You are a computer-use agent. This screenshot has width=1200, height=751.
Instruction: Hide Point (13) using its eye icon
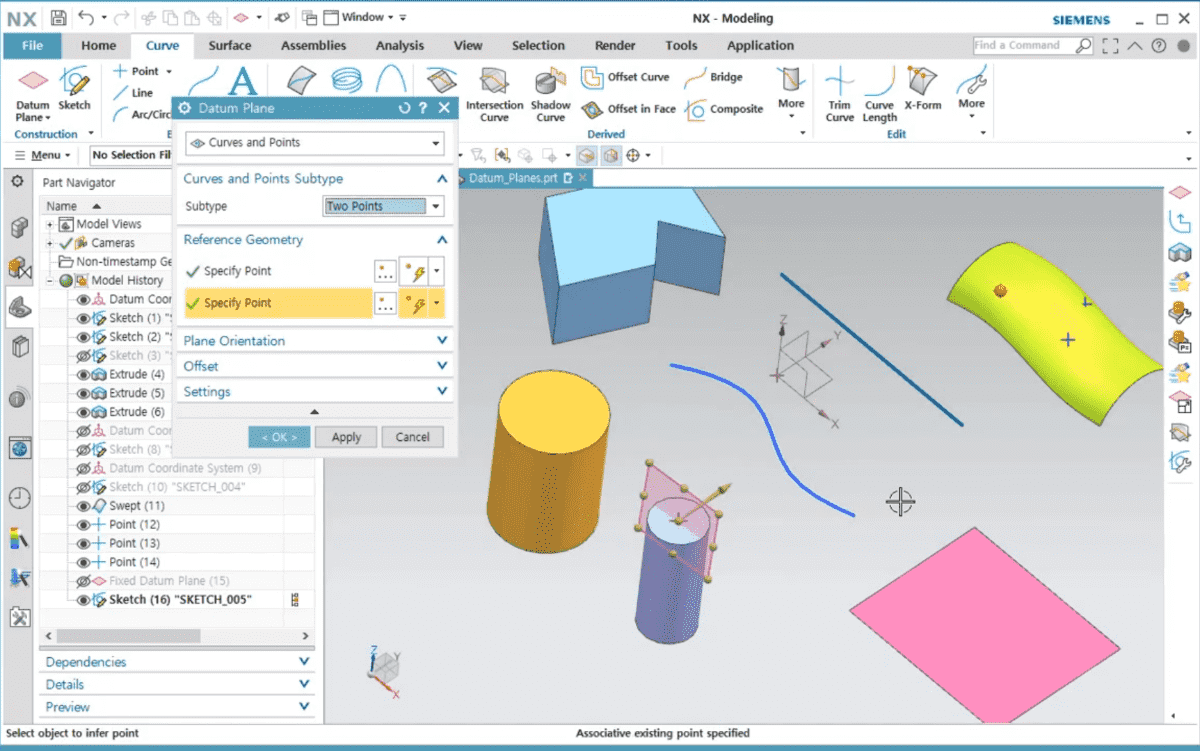84,543
